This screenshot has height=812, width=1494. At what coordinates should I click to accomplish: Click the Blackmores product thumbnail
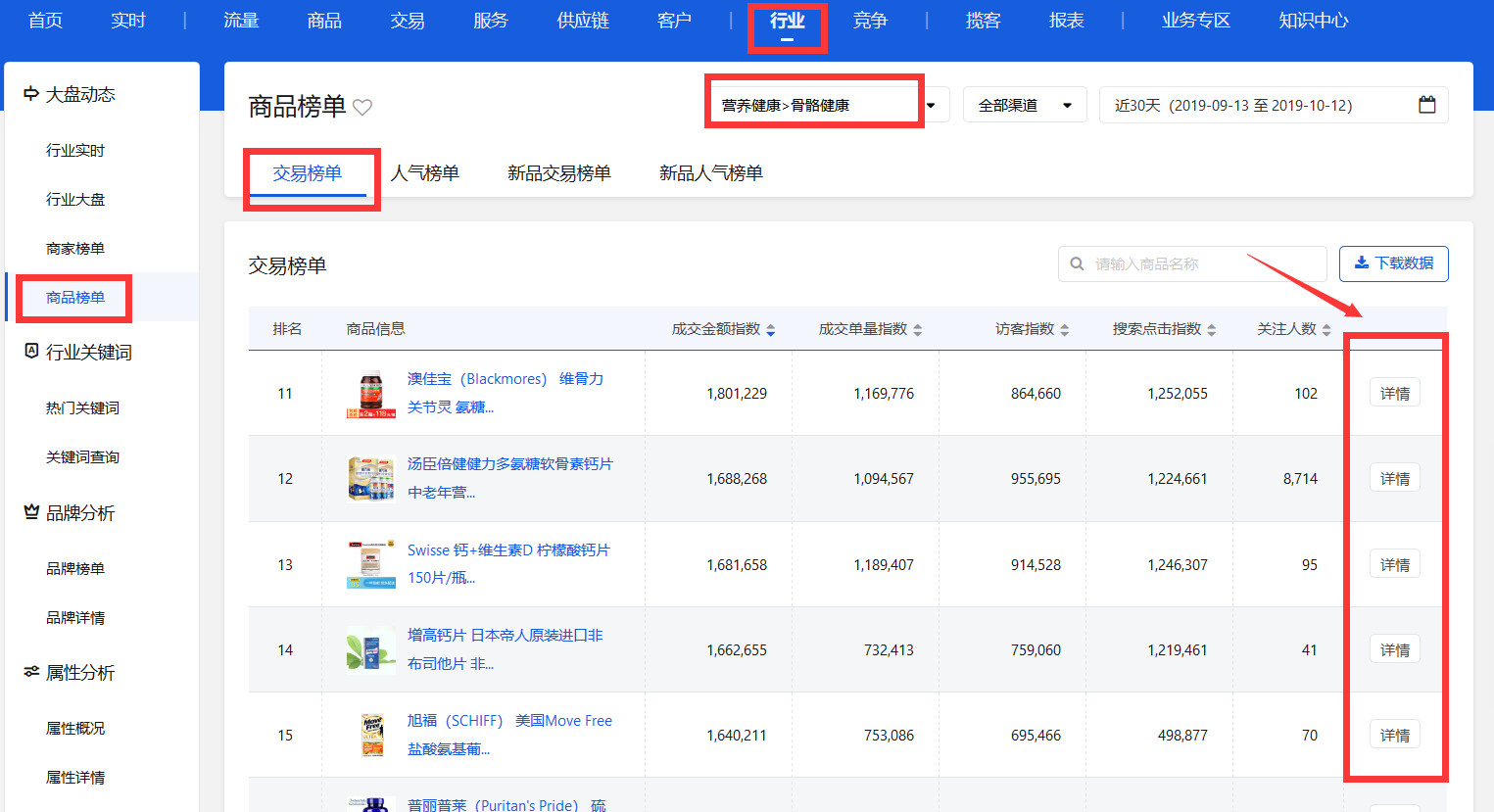click(371, 393)
